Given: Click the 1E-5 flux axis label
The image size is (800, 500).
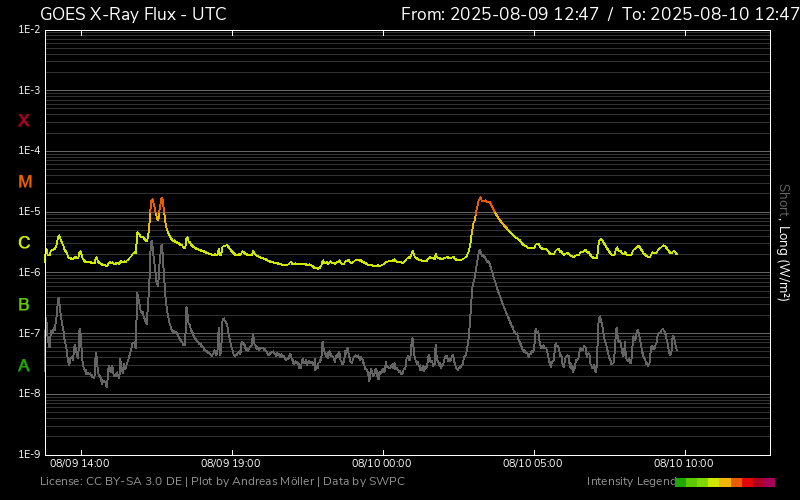Looking at the screenshot, I should point(29,212).
